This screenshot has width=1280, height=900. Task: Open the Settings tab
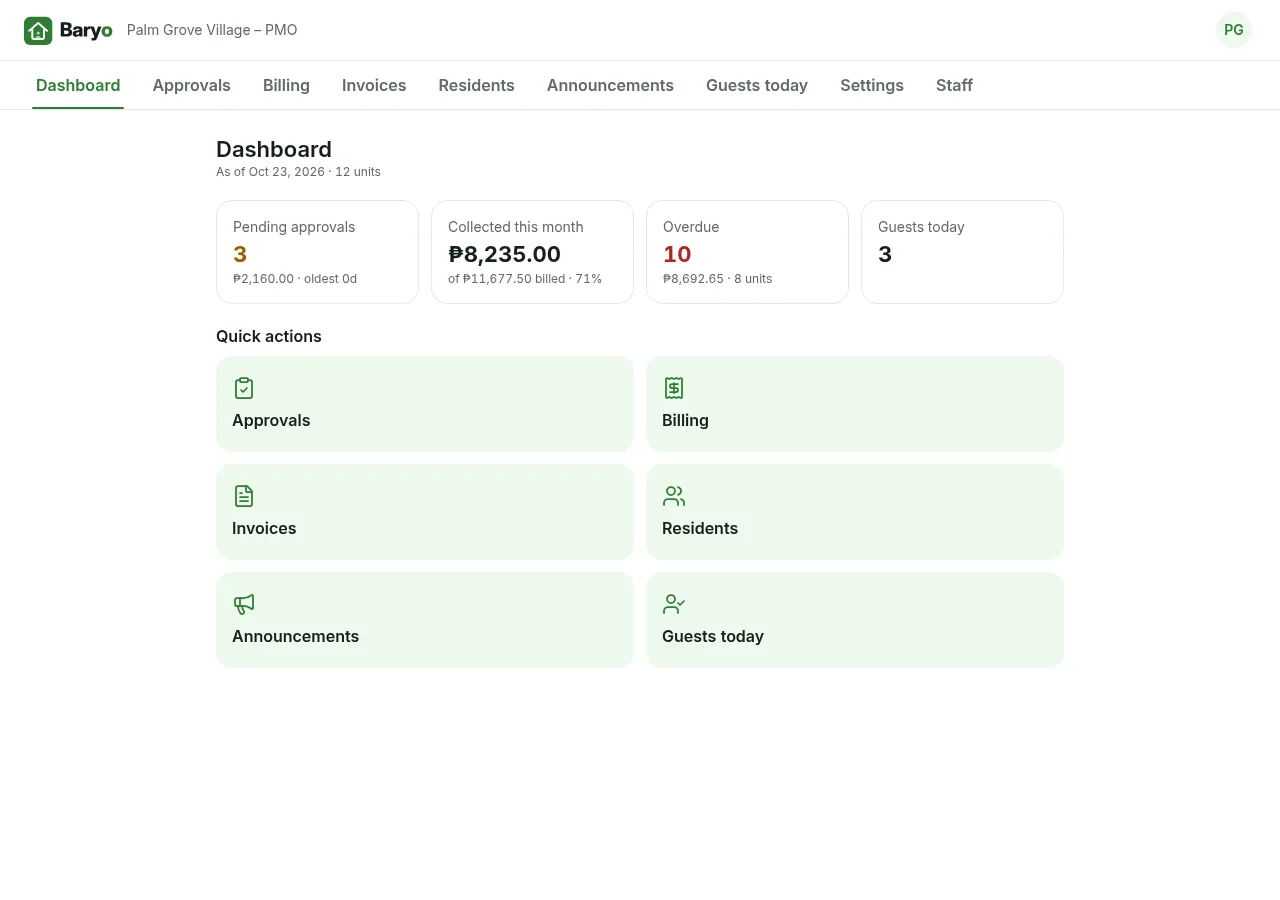tap(872, 85)
